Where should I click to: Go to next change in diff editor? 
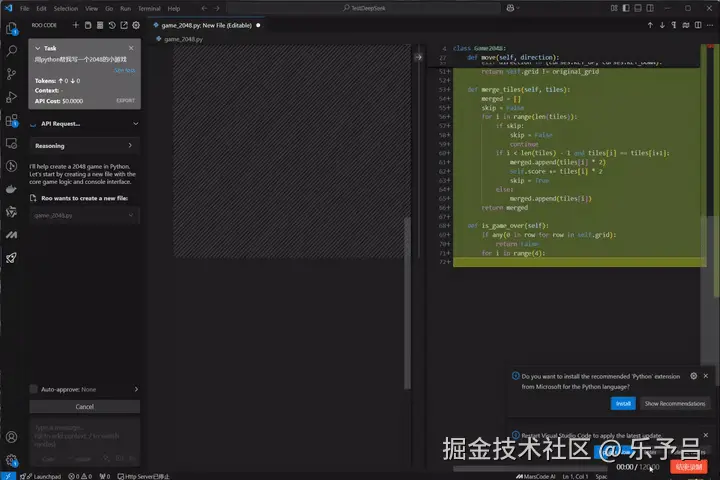(662, 25)
